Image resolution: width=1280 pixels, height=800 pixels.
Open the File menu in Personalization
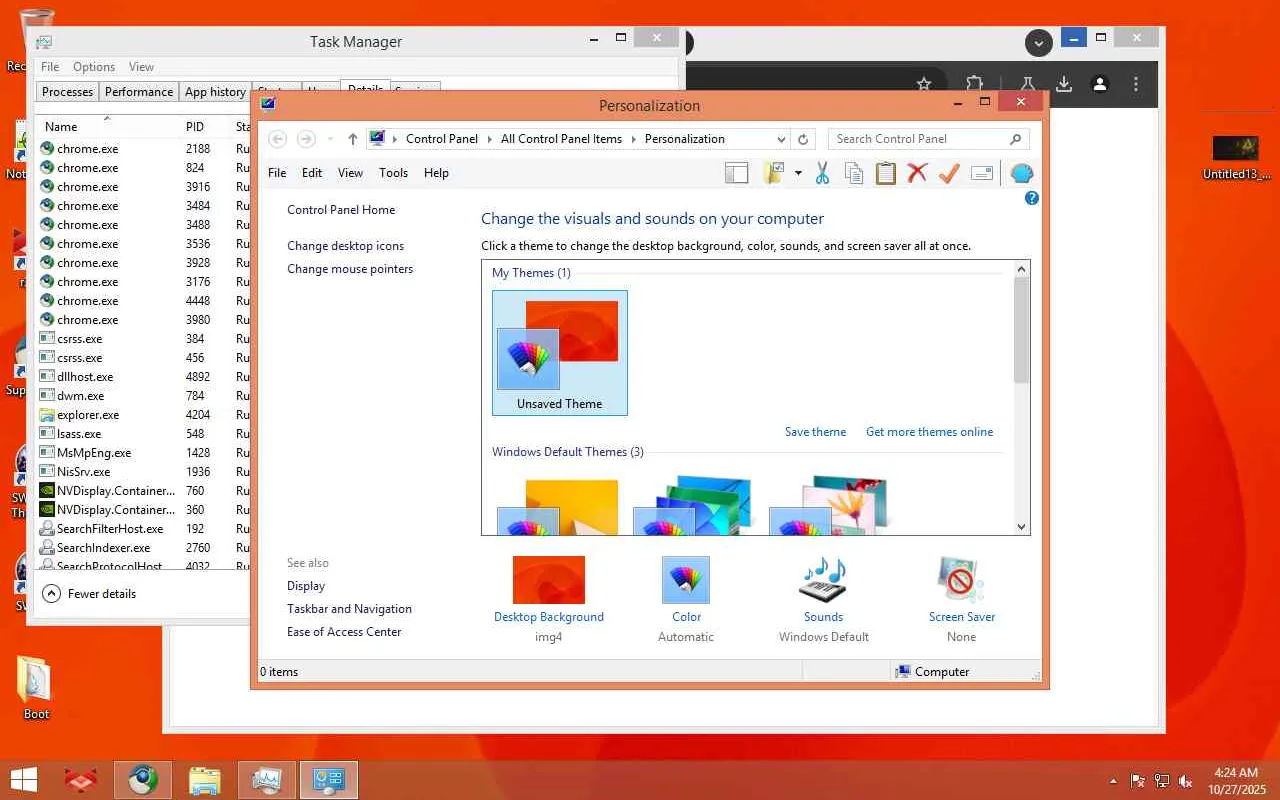[277, 173]
